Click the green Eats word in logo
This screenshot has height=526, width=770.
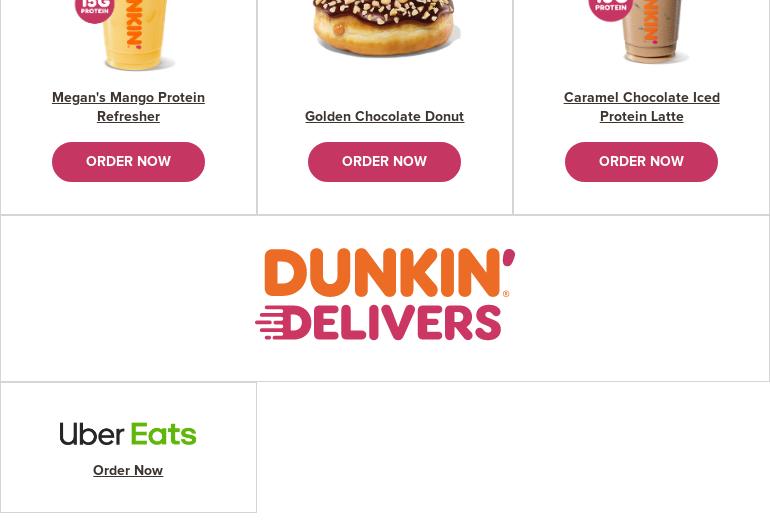point(164,434)
